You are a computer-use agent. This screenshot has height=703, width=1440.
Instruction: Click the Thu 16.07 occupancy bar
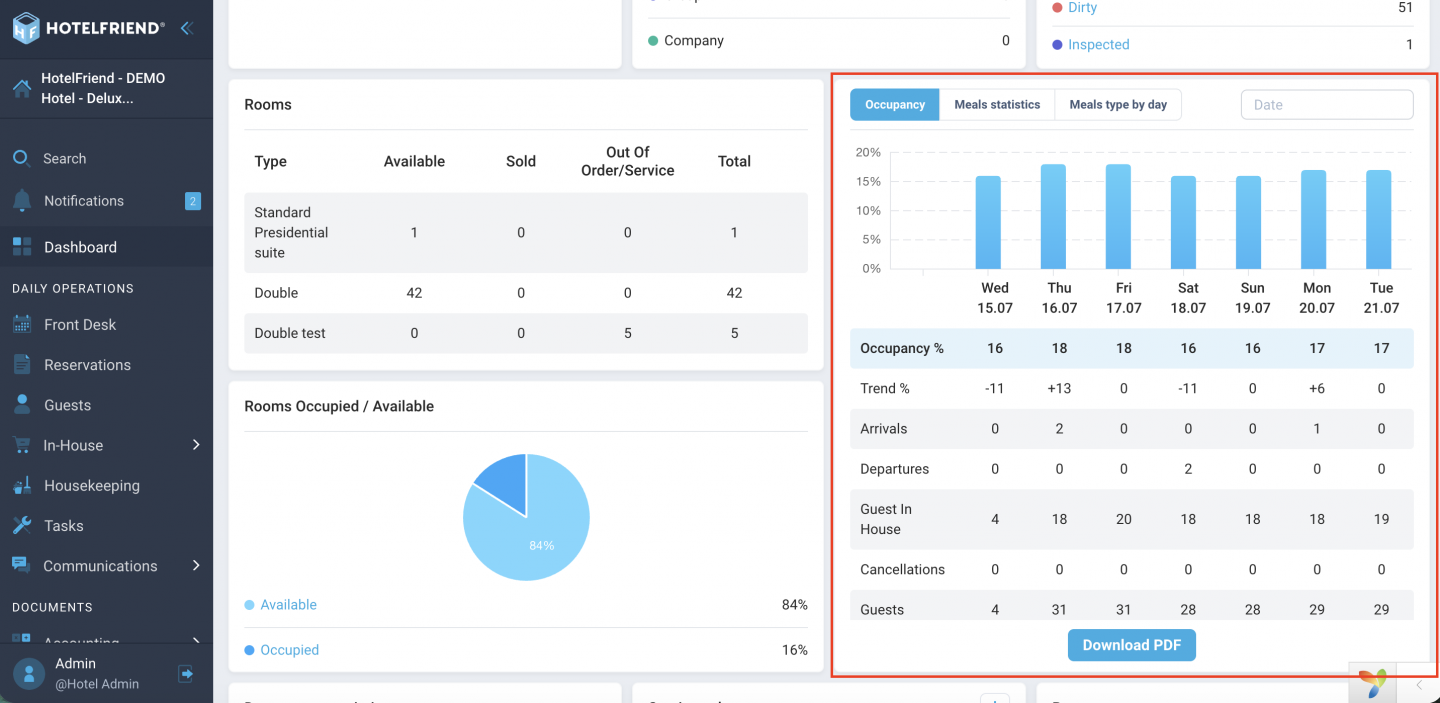point(1053,217)
